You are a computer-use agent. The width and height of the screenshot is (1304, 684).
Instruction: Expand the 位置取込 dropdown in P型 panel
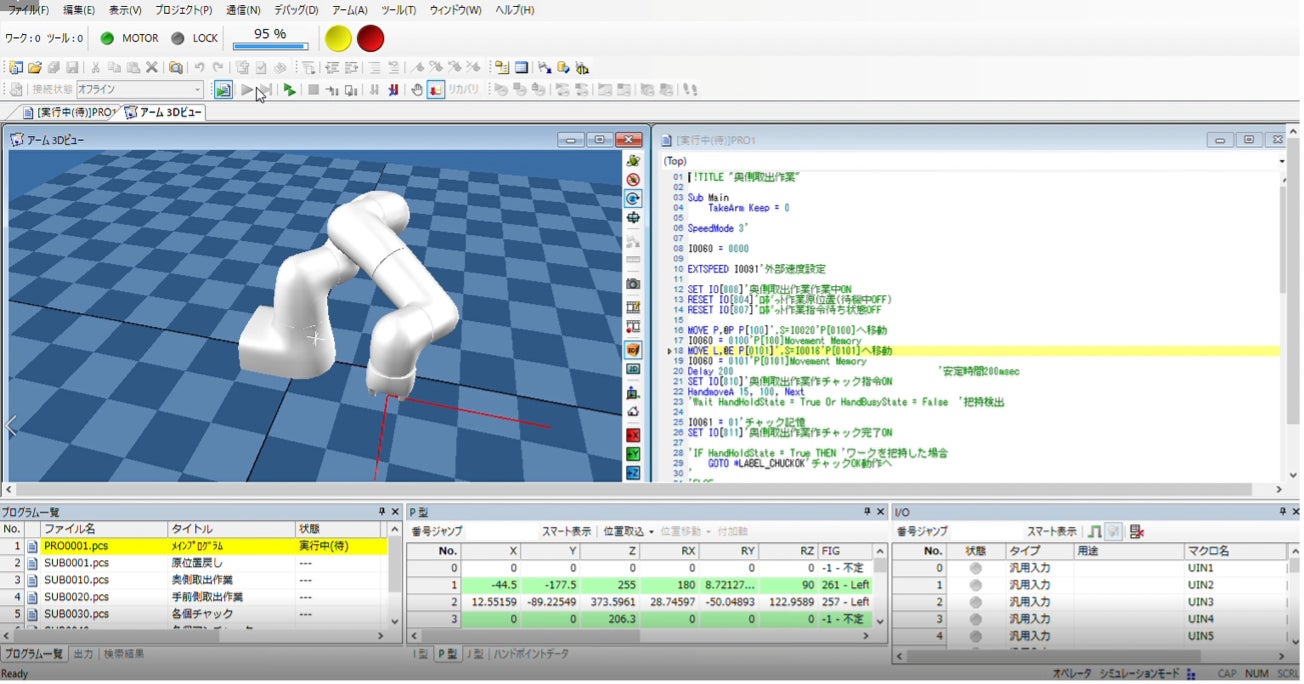point(628,531)
